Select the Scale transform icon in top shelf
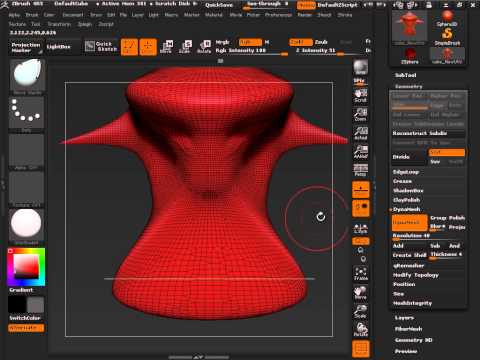480x360 pixels. click(185, 47)
